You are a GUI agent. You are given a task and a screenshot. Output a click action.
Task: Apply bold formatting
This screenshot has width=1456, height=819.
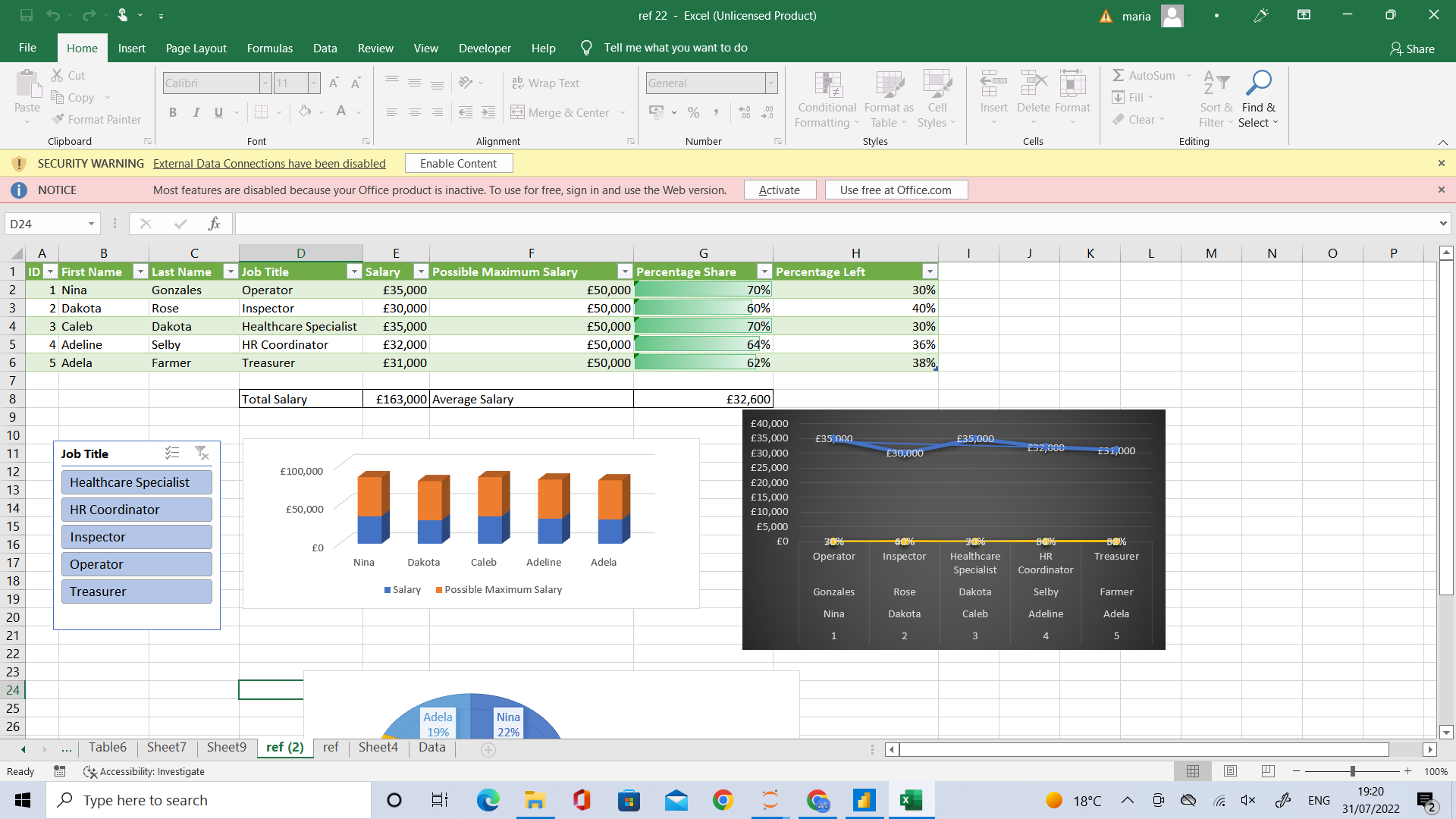click(x=173, y=111)
